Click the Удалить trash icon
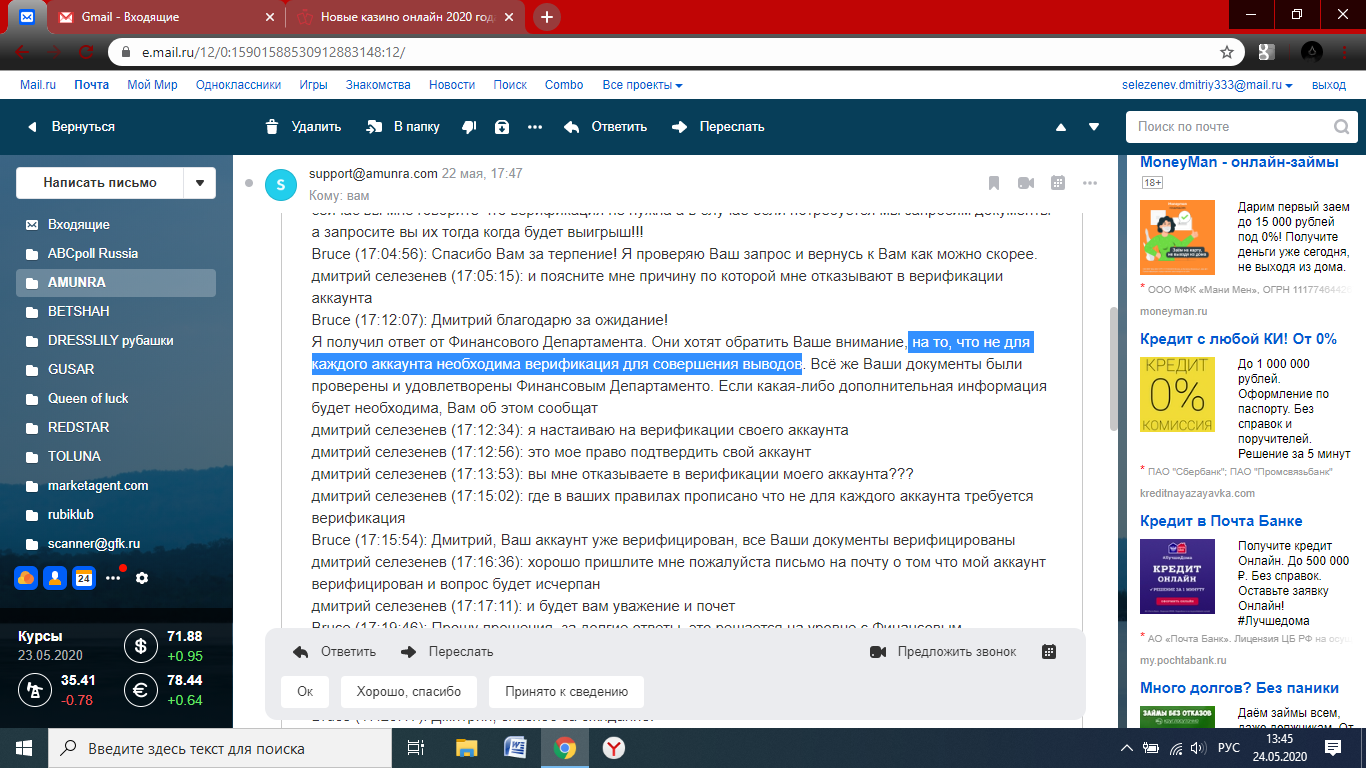 click(272, 127)
